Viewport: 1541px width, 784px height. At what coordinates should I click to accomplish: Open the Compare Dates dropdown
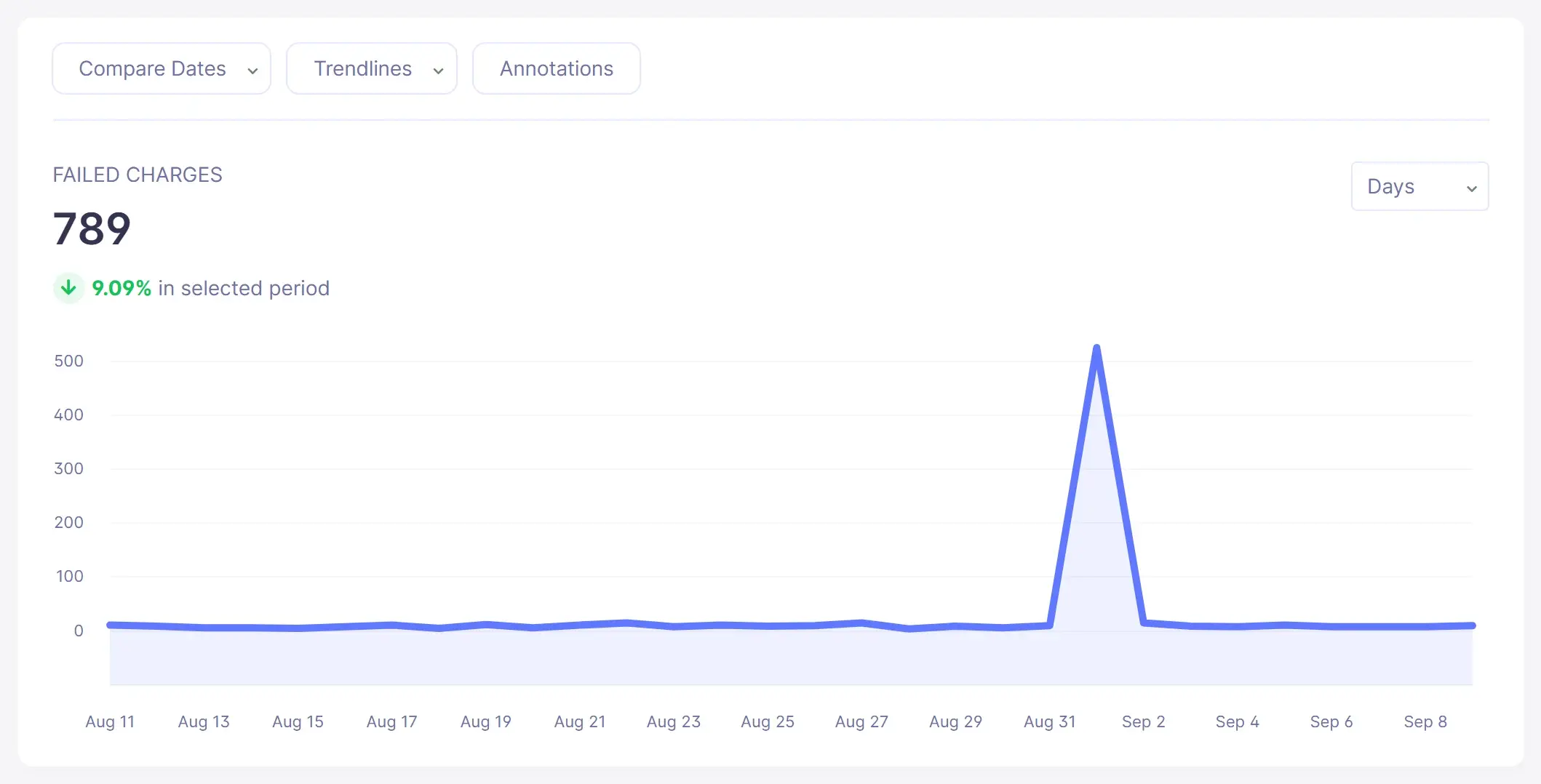162,68
